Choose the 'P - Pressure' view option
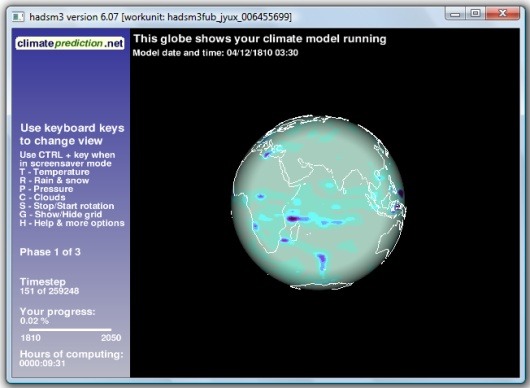This screenshot has width=530, height=388. [x=46, y=189]
